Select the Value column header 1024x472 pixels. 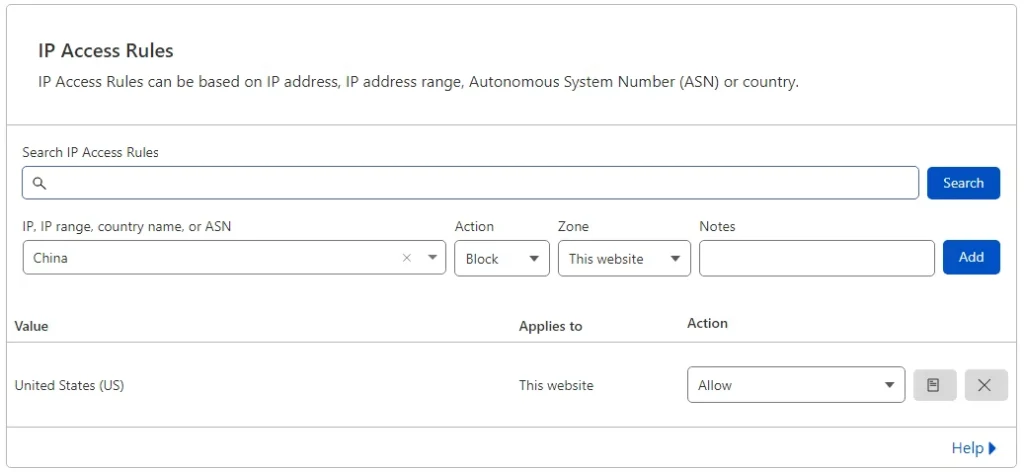coord(31,326)
